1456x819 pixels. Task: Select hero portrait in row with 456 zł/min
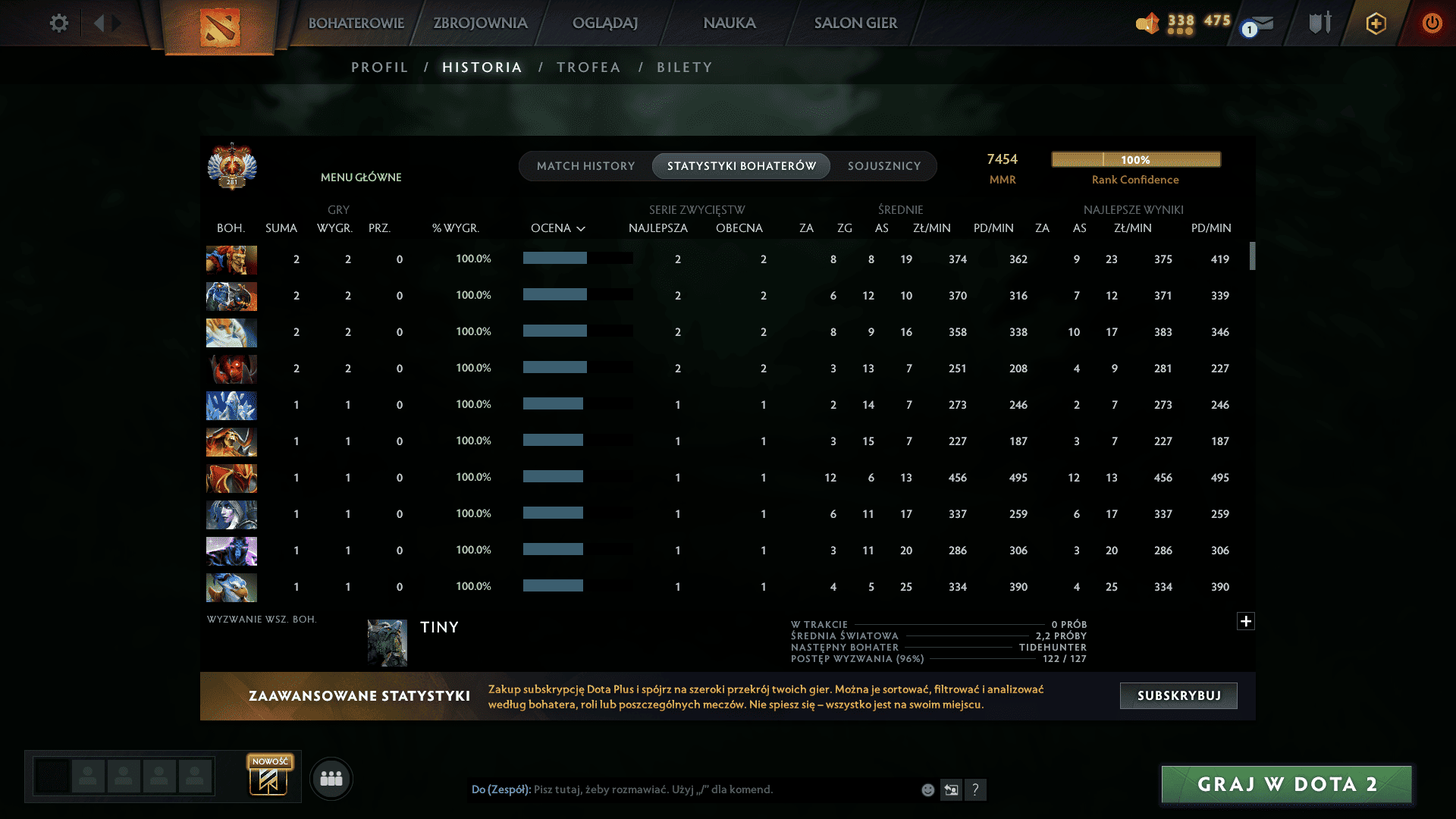coord(231,478)
